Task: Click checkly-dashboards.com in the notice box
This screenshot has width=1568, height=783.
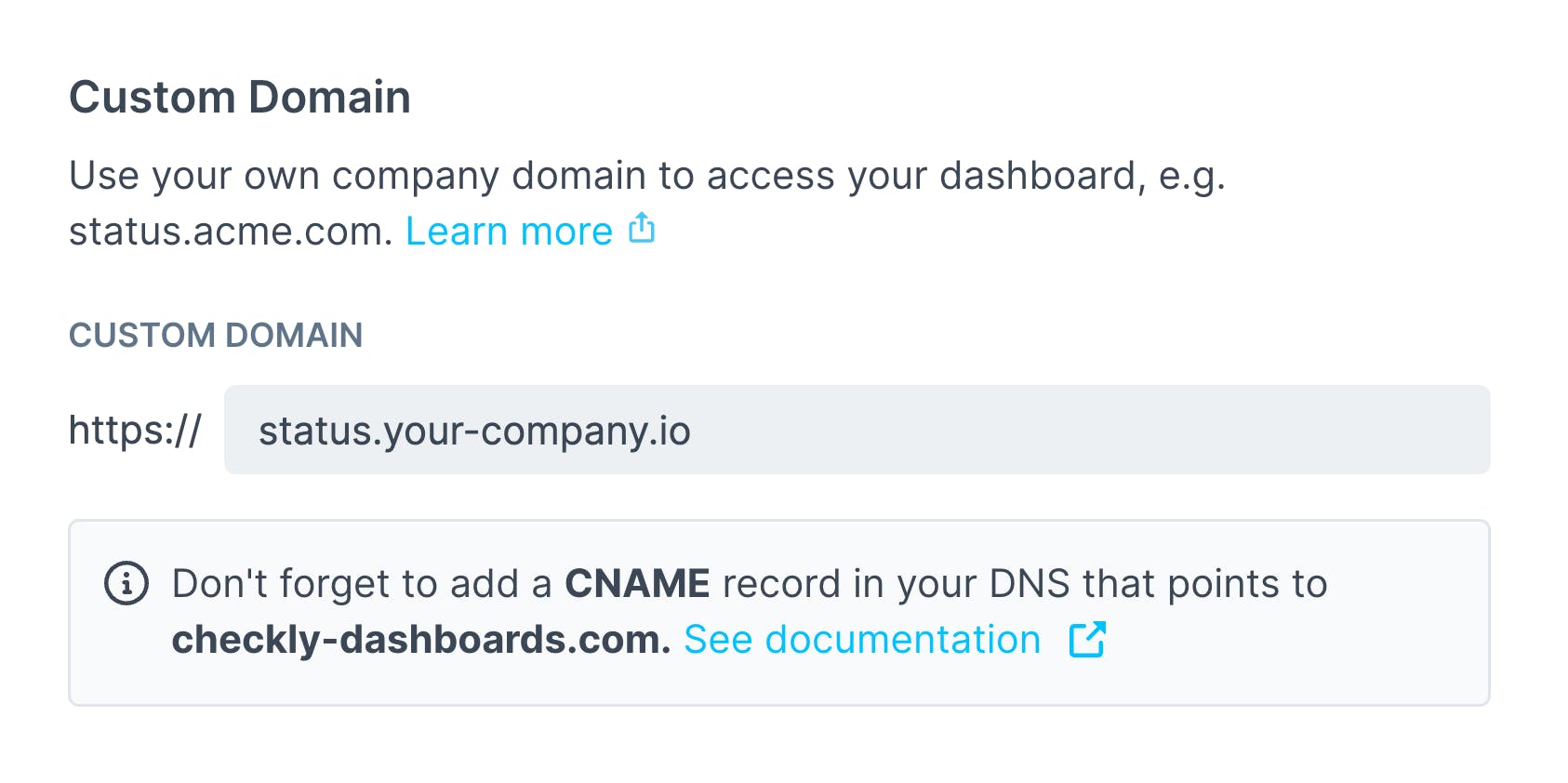Action: [418, 639]
